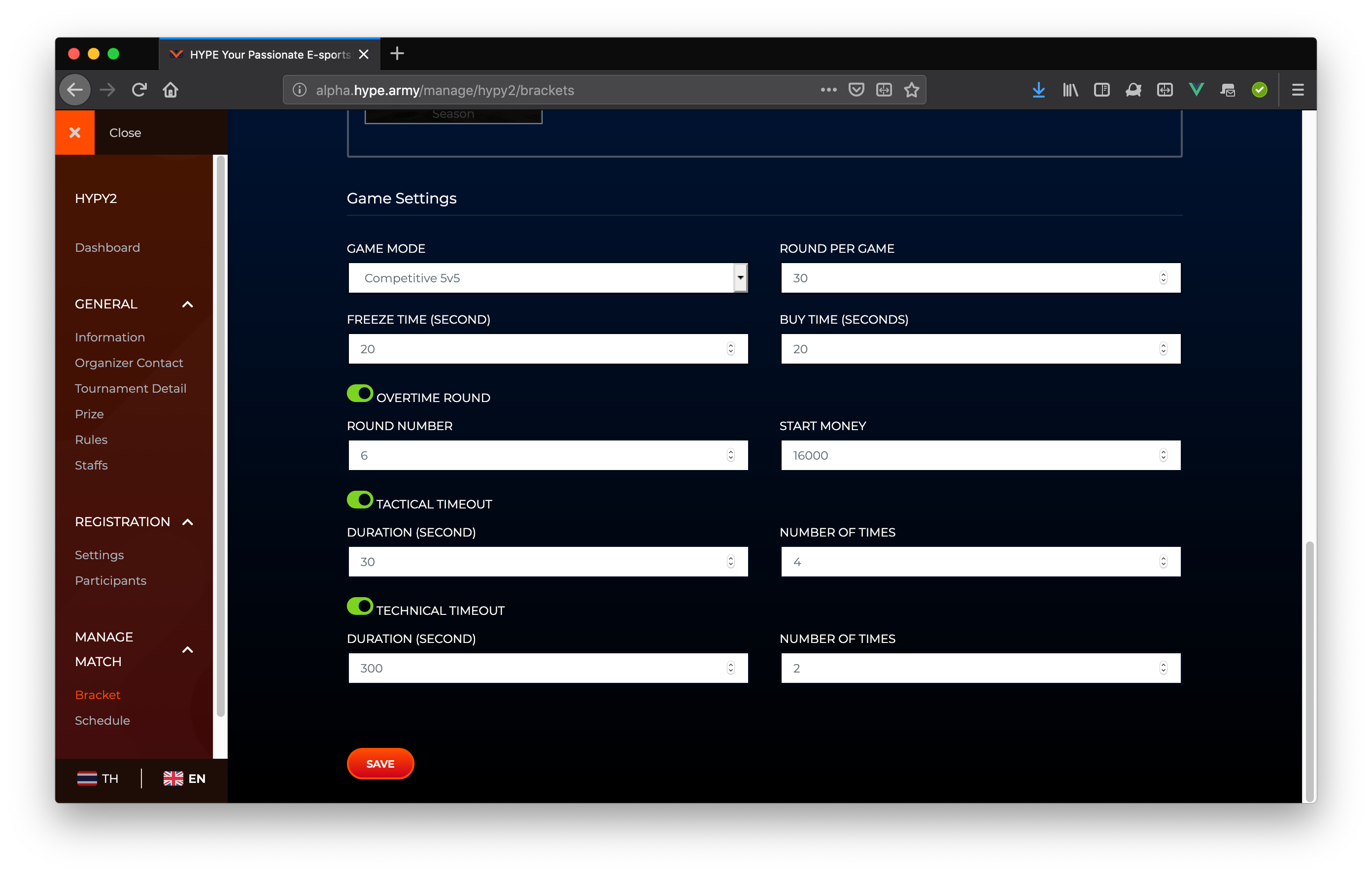Click the red SAVE button
Viewport: 1372px width, 876px height.
pos(380,764)
